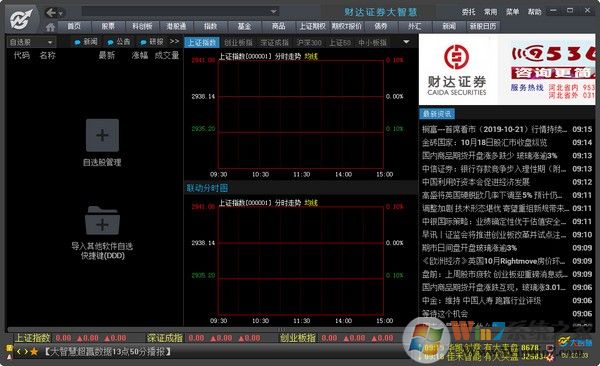Open the 指数 toolbar tab
The height and width of the screenshot is (366, 600).
(x=210, y=26)
